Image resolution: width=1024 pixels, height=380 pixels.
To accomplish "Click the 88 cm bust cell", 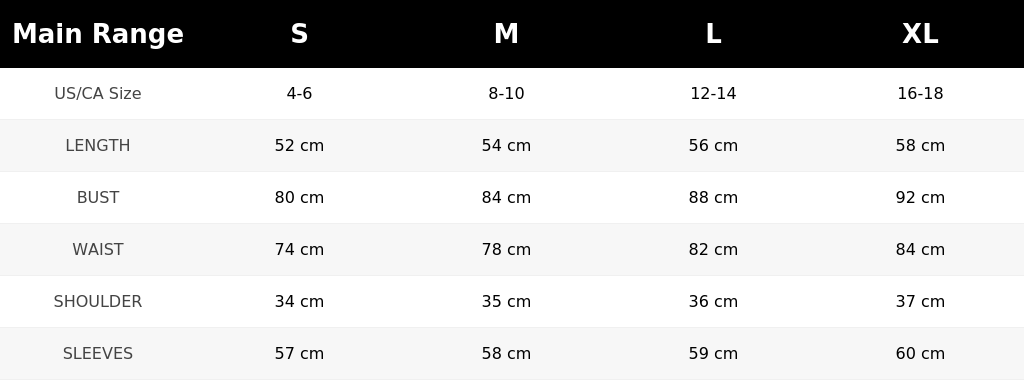I will (x=713, y=197).
